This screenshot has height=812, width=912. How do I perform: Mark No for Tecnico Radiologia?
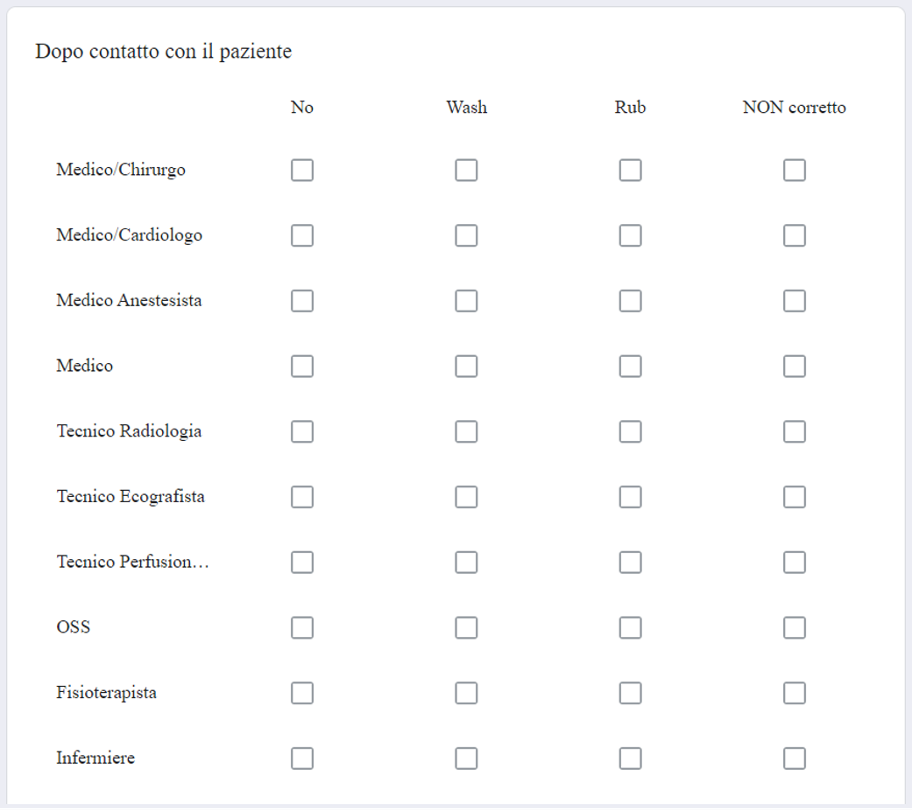click(x=302, y=432)
